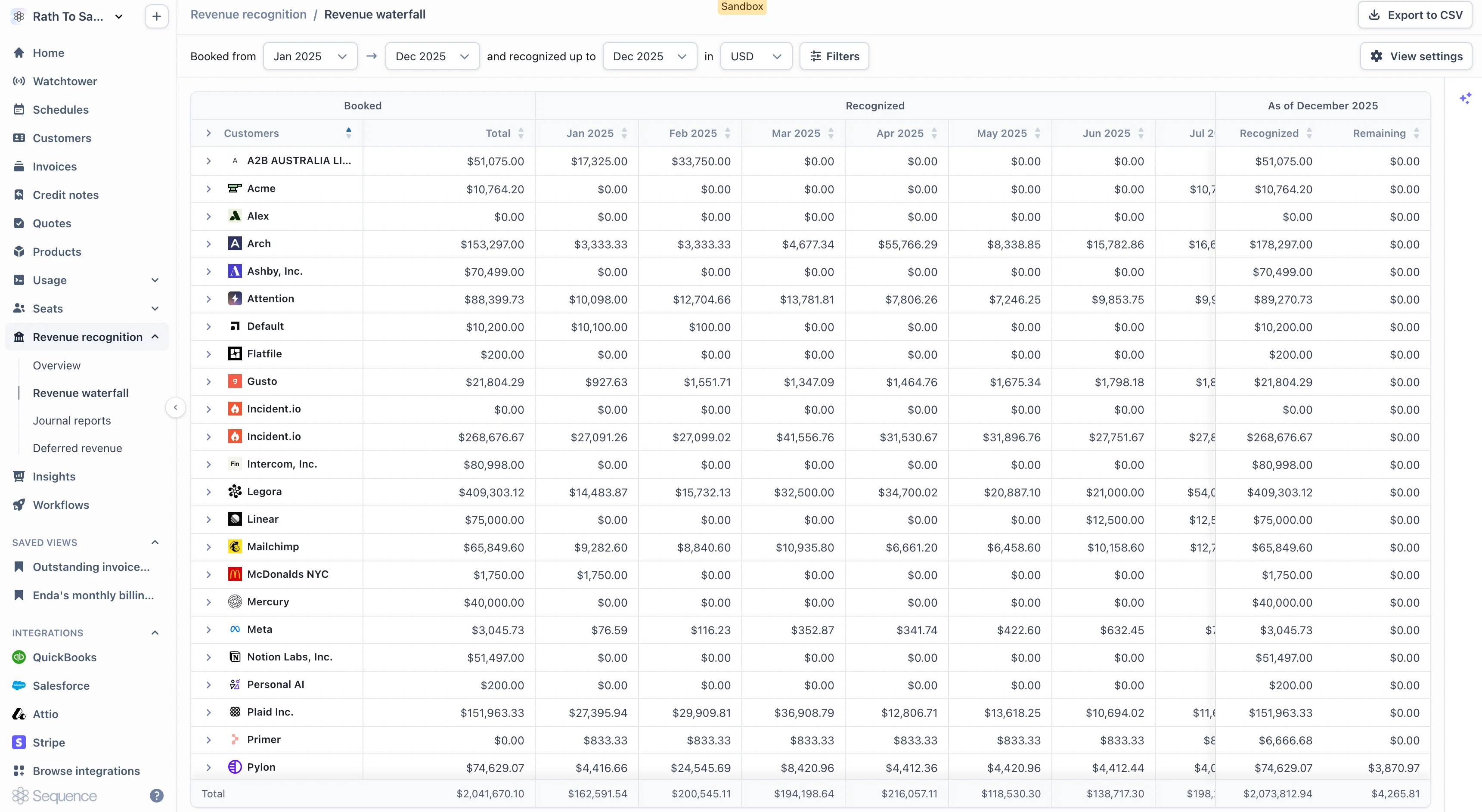Sort by Customers column
The width and height of the screenshot is (1482, 812).
tap(348, 133)
